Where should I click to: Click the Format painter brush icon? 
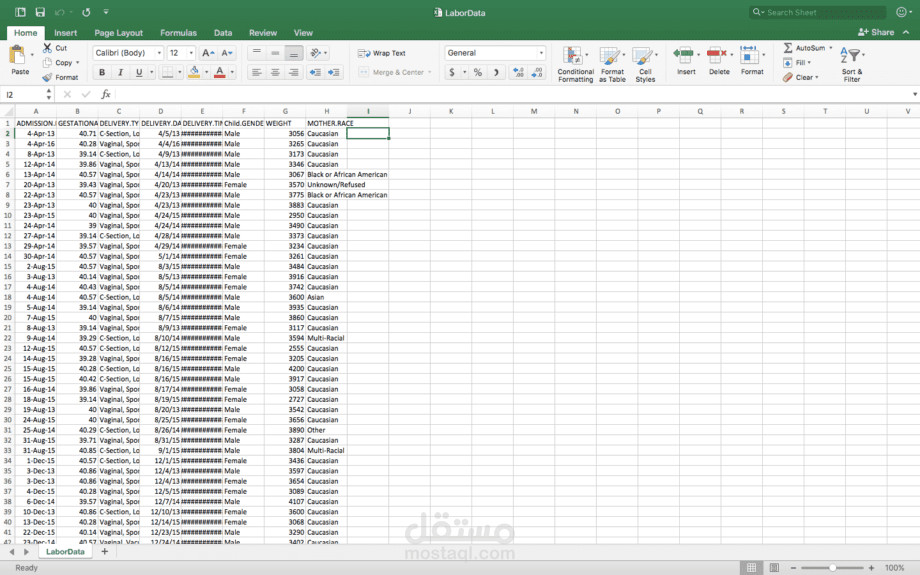coord(48,77)
